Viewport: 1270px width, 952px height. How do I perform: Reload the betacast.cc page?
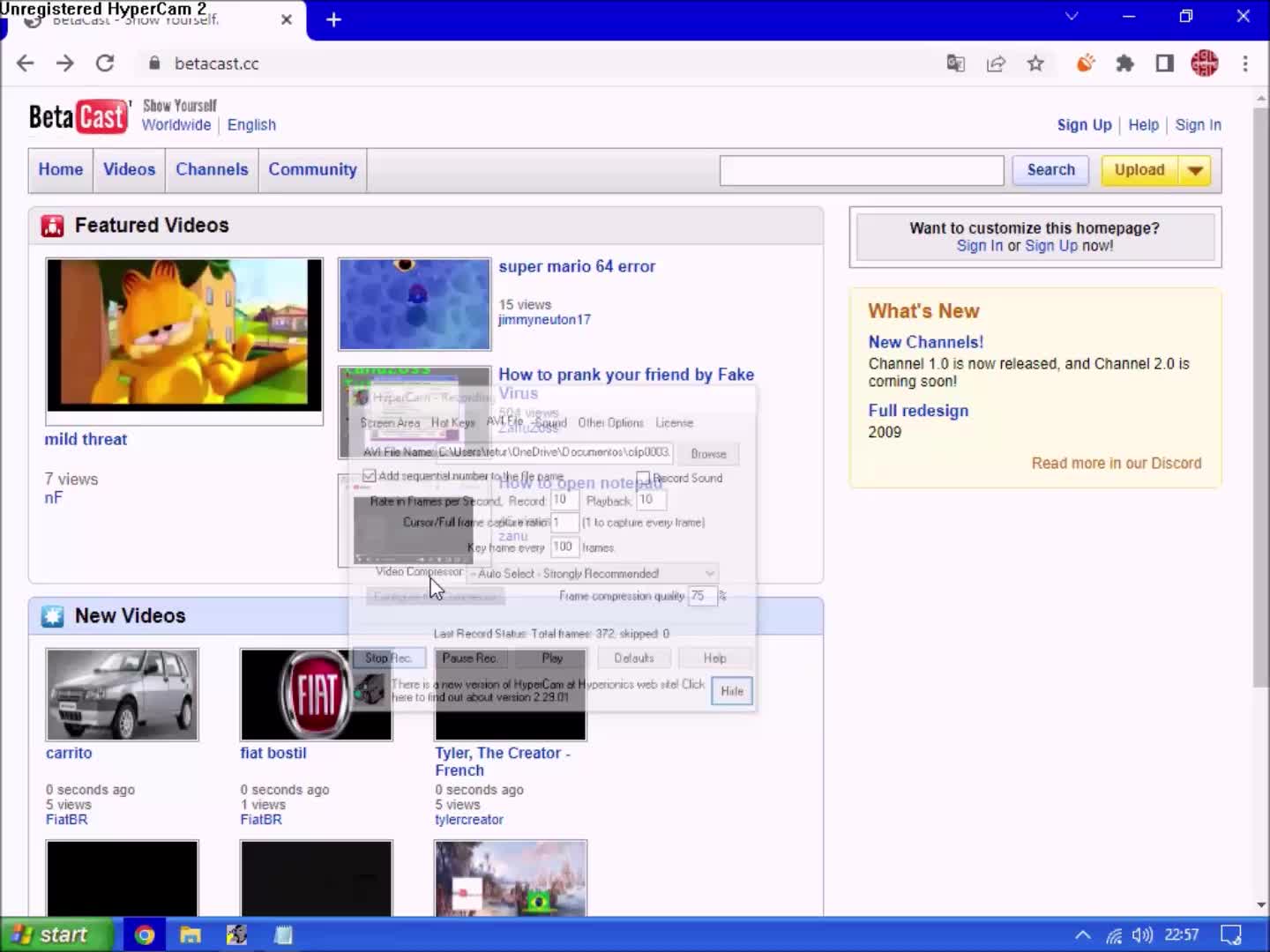tap(105, 63)
